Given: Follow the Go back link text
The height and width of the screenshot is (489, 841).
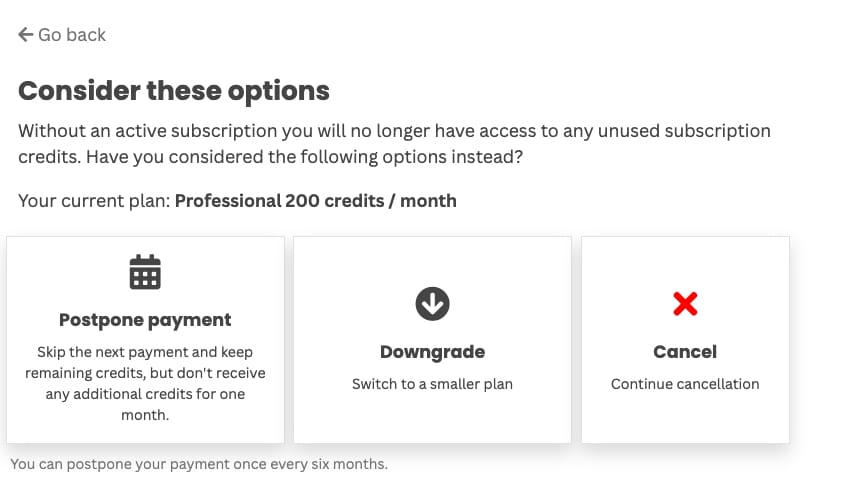Looking at the screenshot, I should tap(71, 35).
